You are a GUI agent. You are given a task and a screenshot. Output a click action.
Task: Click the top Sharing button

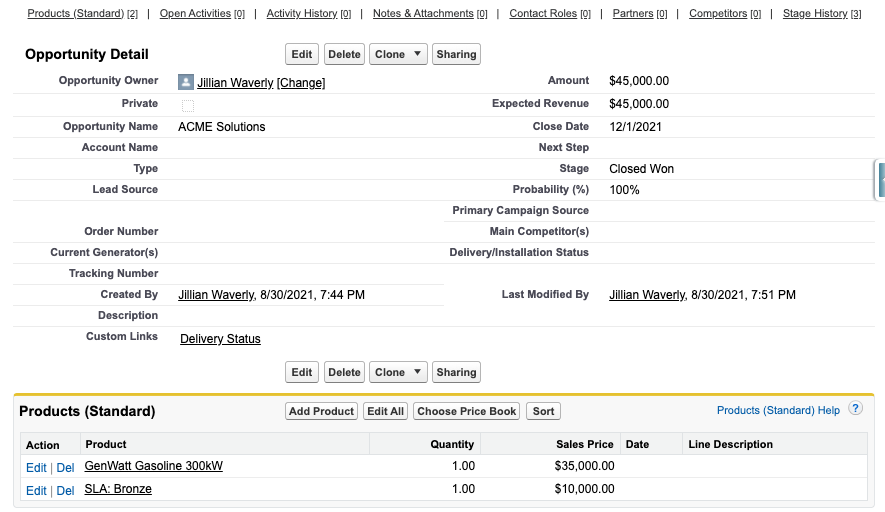(x=456, y=54)
